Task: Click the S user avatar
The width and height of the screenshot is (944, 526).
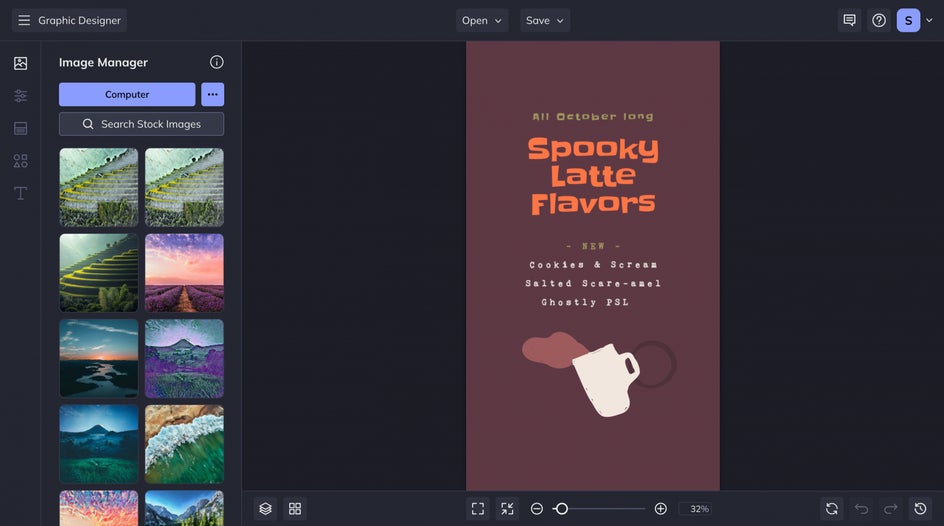Action: tap(908, 20)
